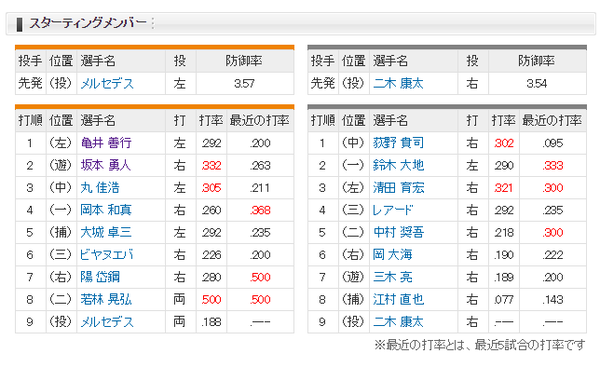Click レアード's .235 recent average

pyautogui.click(x=553, y=210)
